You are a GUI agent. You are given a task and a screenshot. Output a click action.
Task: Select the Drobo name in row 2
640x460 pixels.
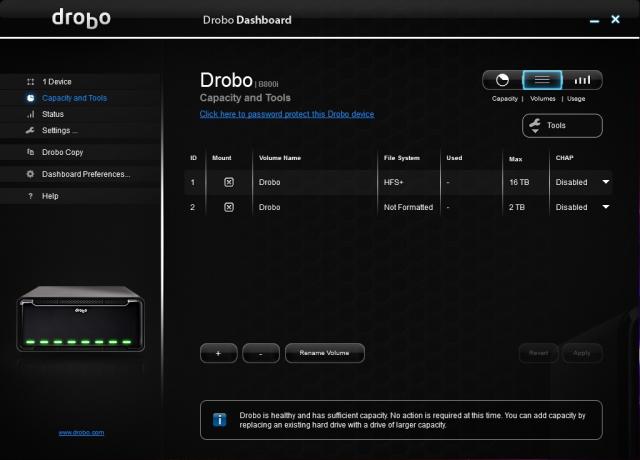click(269, 207)
